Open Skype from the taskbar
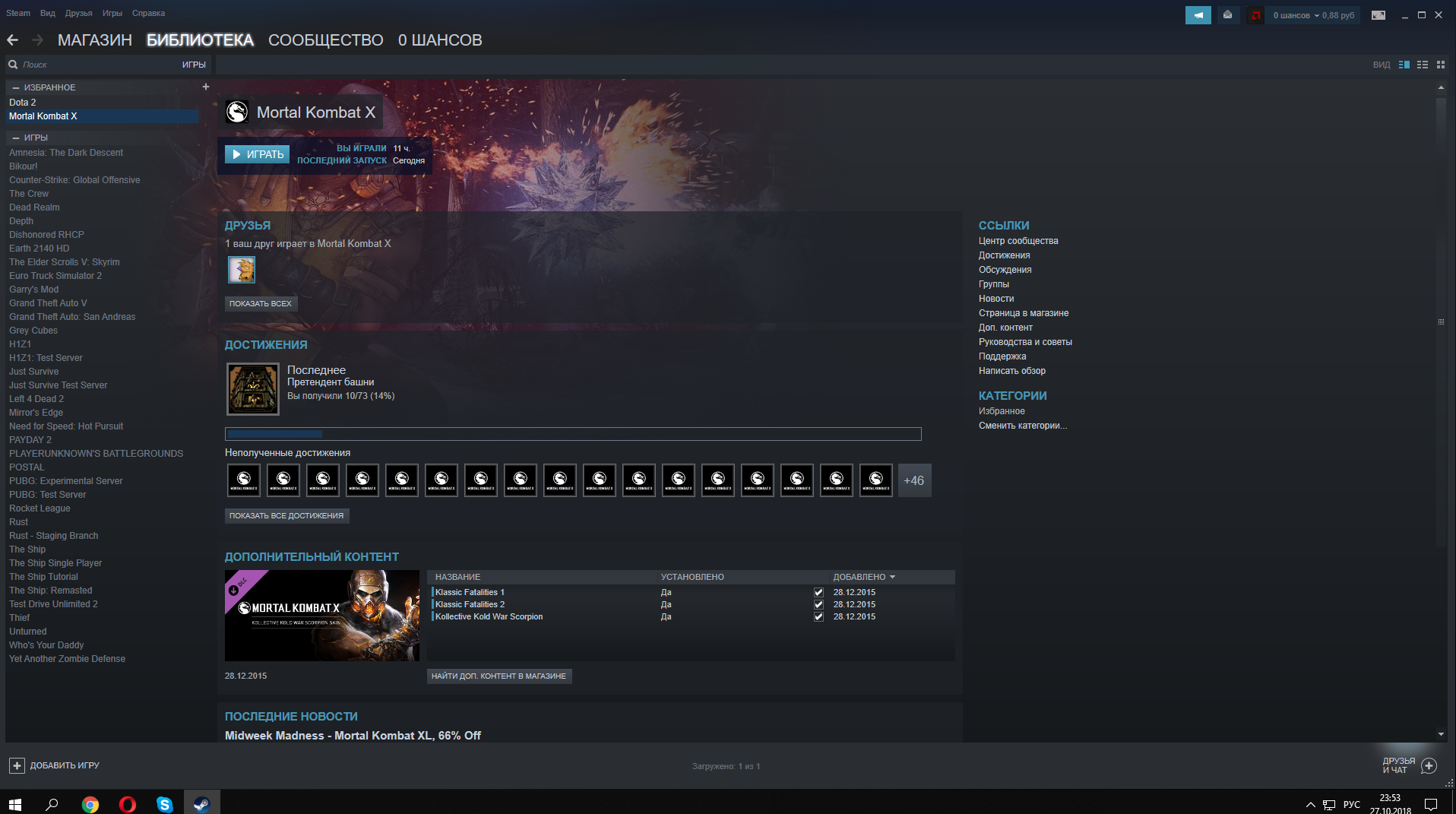The width and height of the screenshot is (1456, 814). point(164,803)
